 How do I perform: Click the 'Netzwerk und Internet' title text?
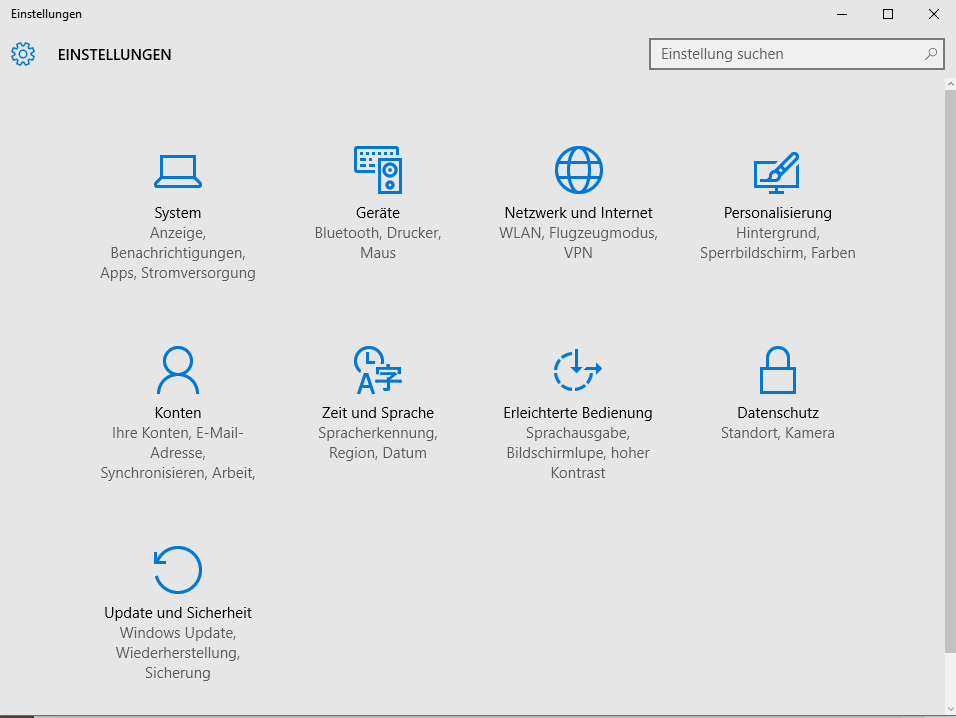(x=578, y=213)
